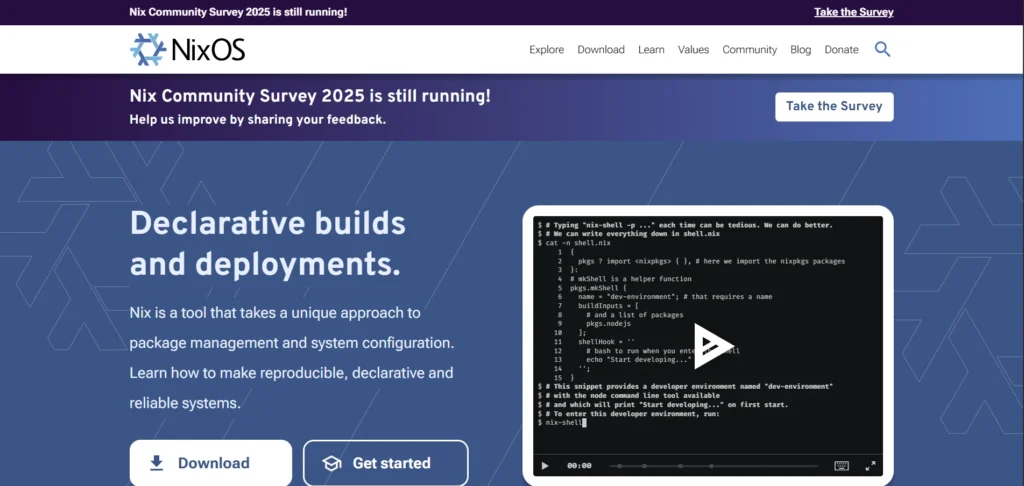
Task: Click the graduation cap icon on Get started
Action: click(x=332, y=463)
